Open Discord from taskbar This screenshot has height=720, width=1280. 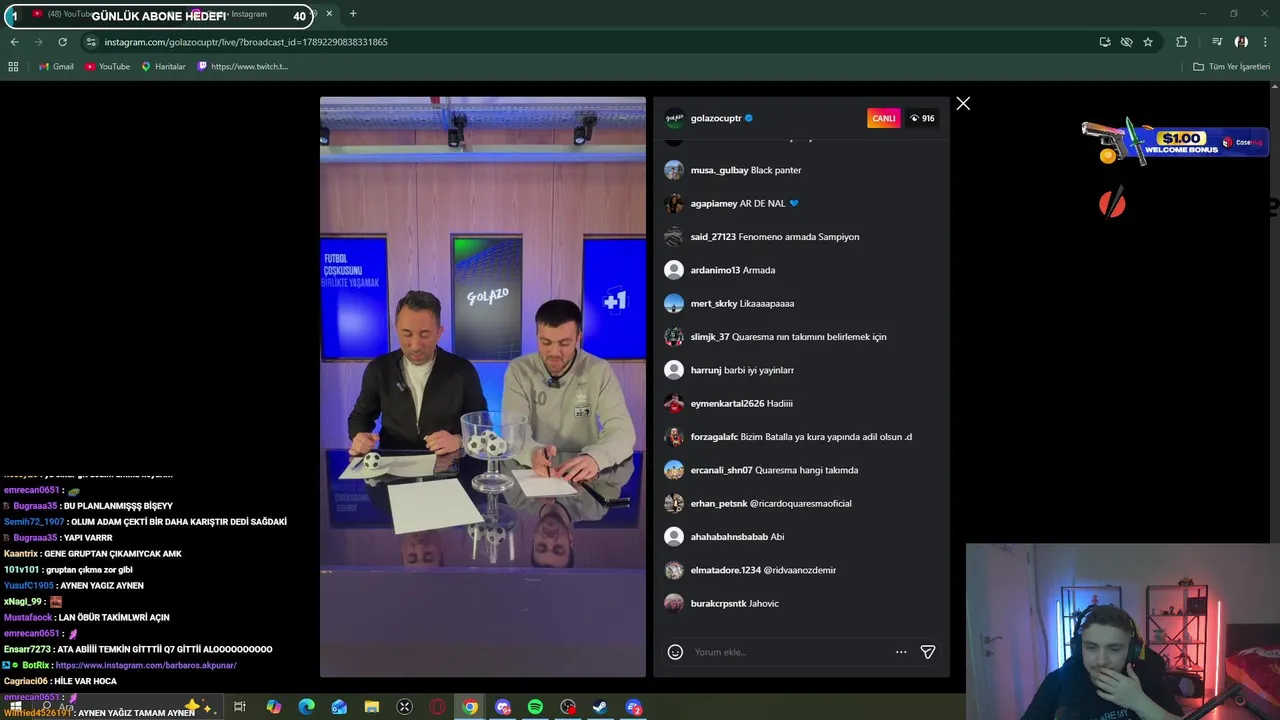(503, 707)
